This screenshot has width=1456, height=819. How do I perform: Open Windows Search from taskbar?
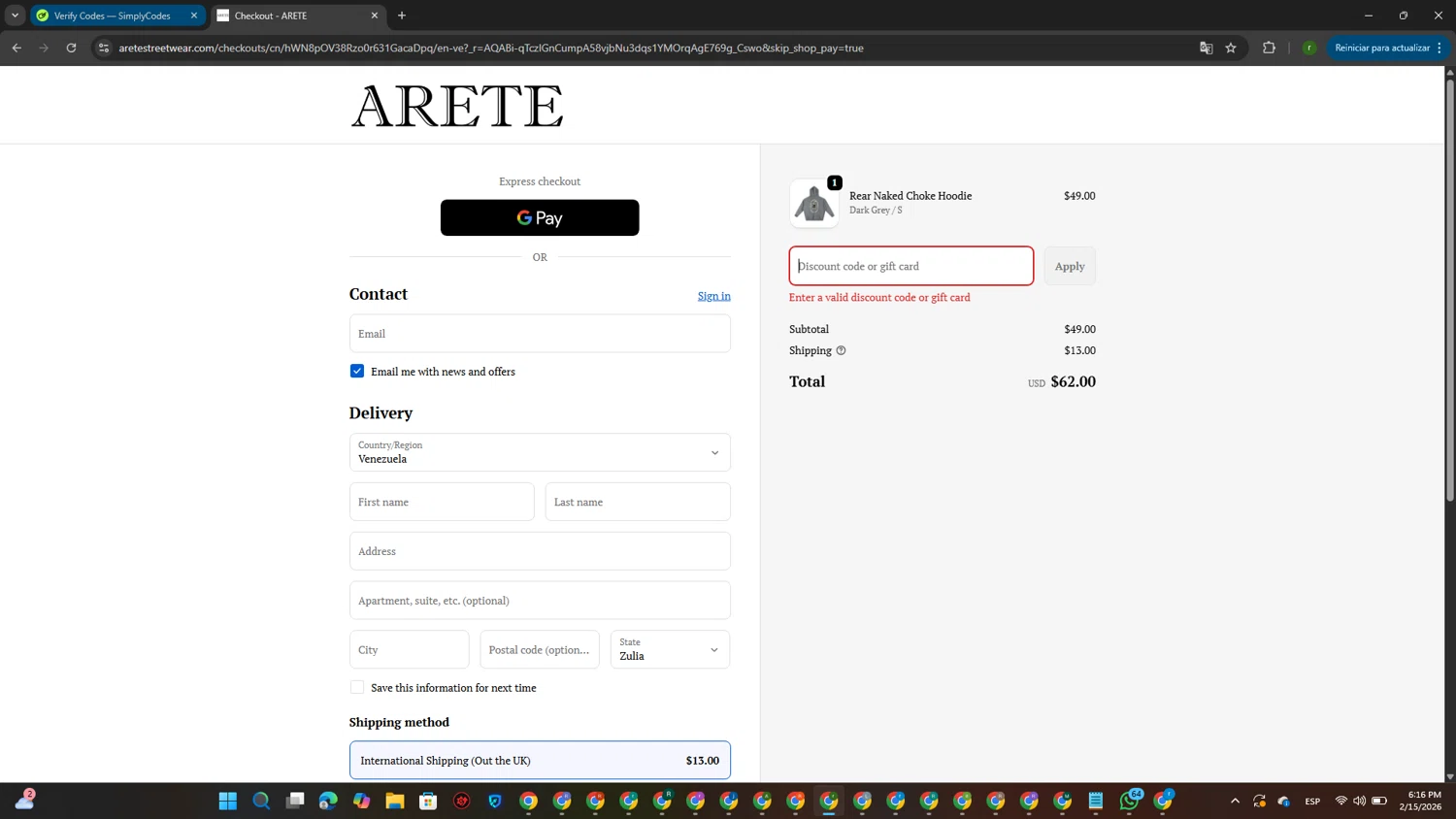tap(261, 801)
